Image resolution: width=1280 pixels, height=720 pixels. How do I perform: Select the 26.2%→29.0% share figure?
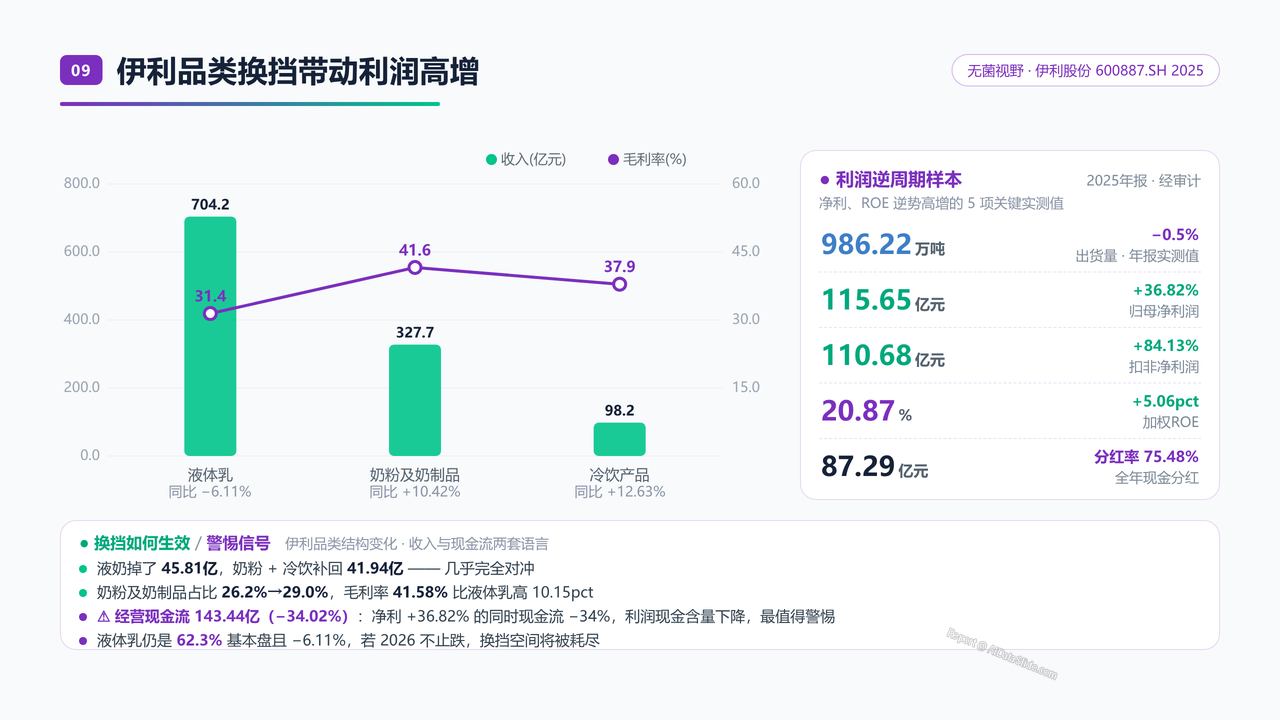coord(275,592)
